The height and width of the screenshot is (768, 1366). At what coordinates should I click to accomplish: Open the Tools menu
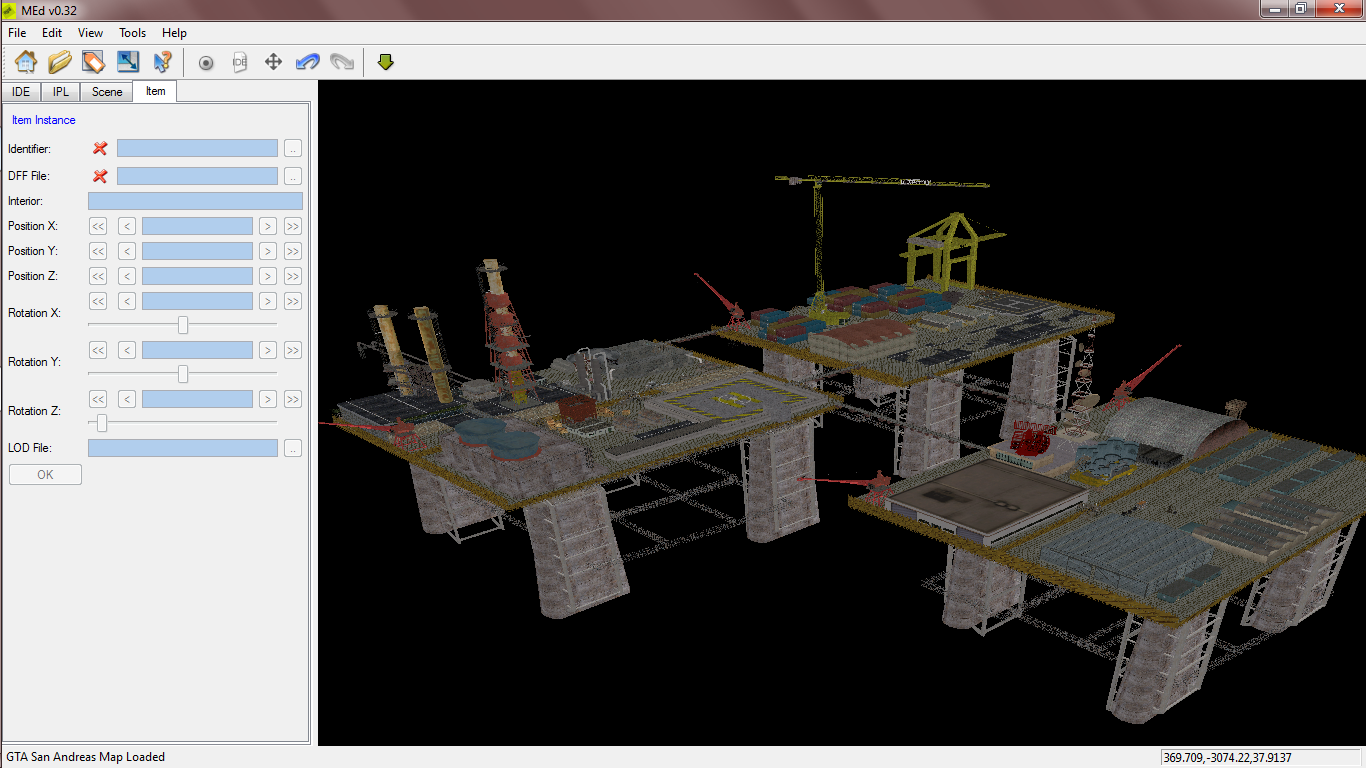[x=133, y=33]
